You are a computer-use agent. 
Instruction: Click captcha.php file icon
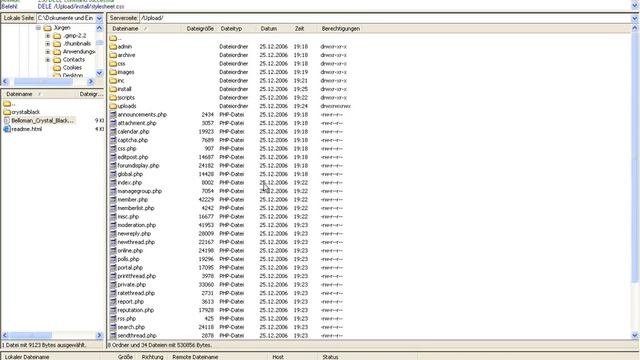[113, 140]
